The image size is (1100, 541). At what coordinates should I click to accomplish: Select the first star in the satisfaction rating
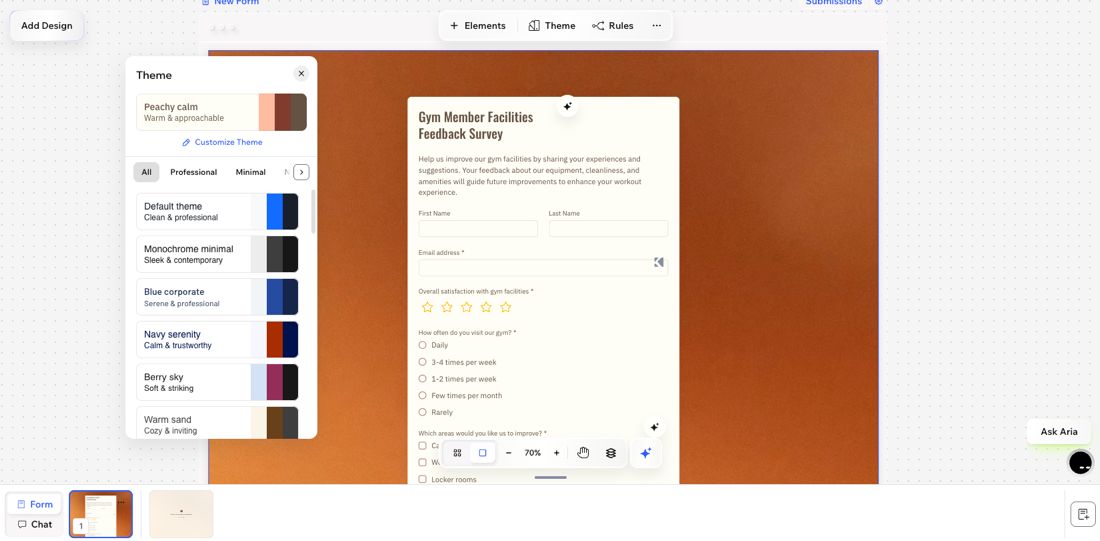427,307
